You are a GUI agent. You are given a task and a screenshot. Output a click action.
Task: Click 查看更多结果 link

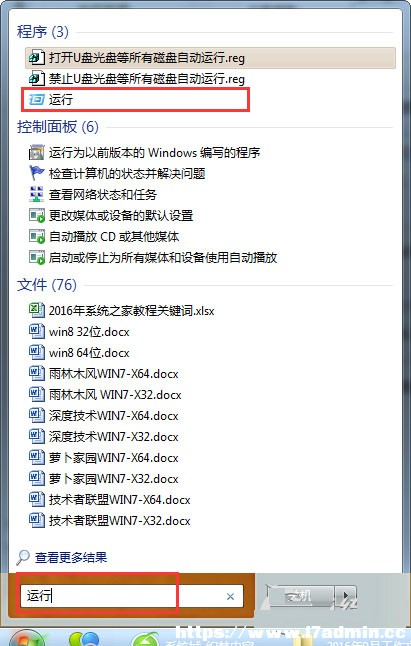tap(71, 557)
